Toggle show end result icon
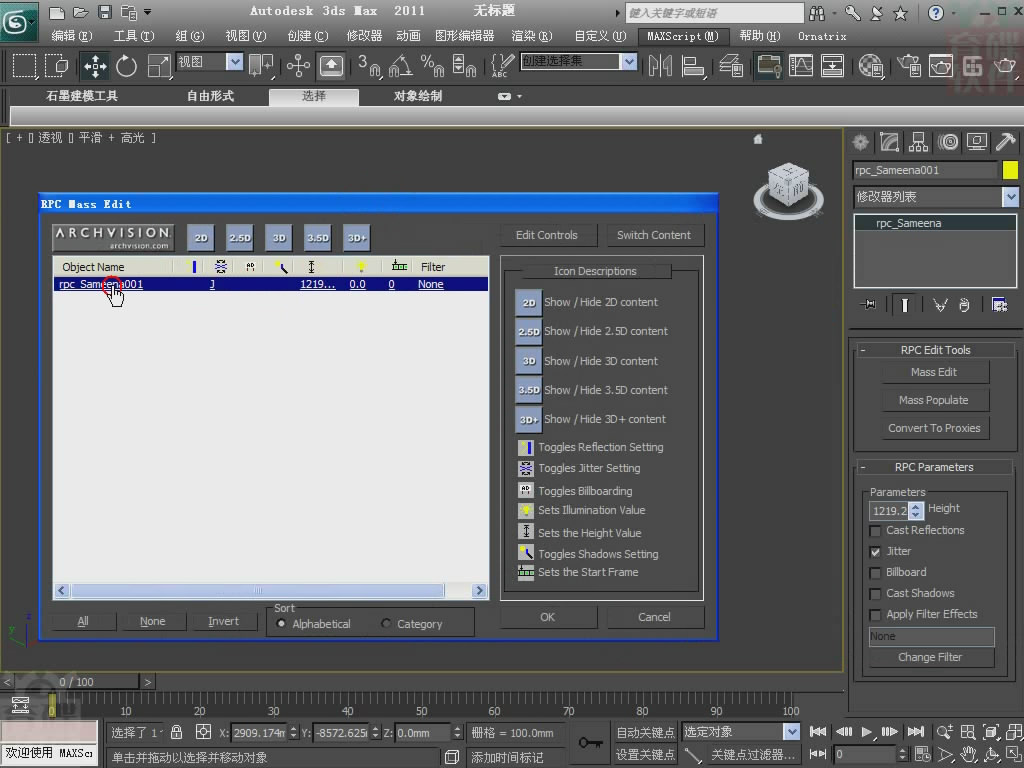 pos(904,305)
